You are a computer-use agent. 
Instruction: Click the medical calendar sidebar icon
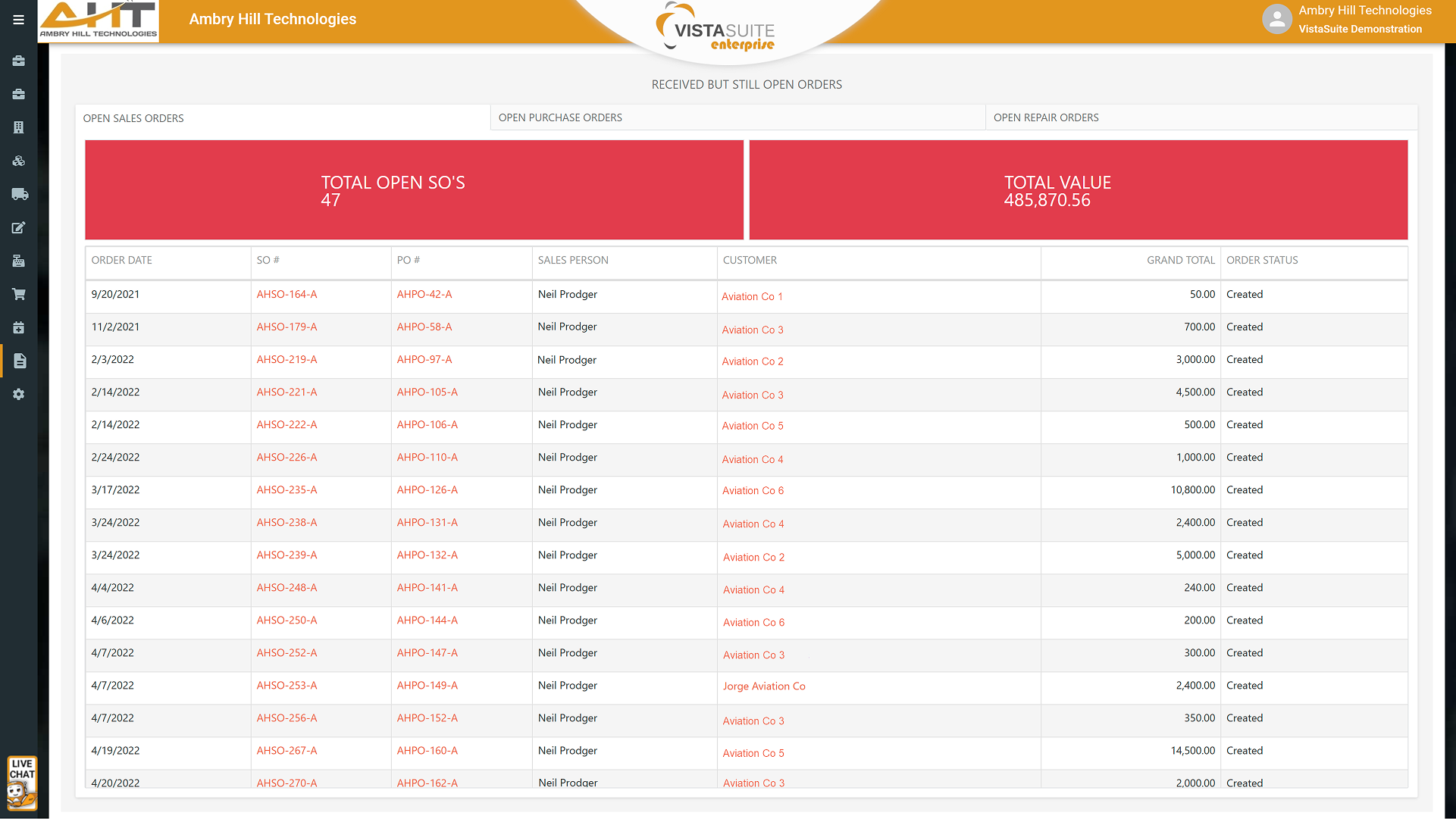[18, 327]
